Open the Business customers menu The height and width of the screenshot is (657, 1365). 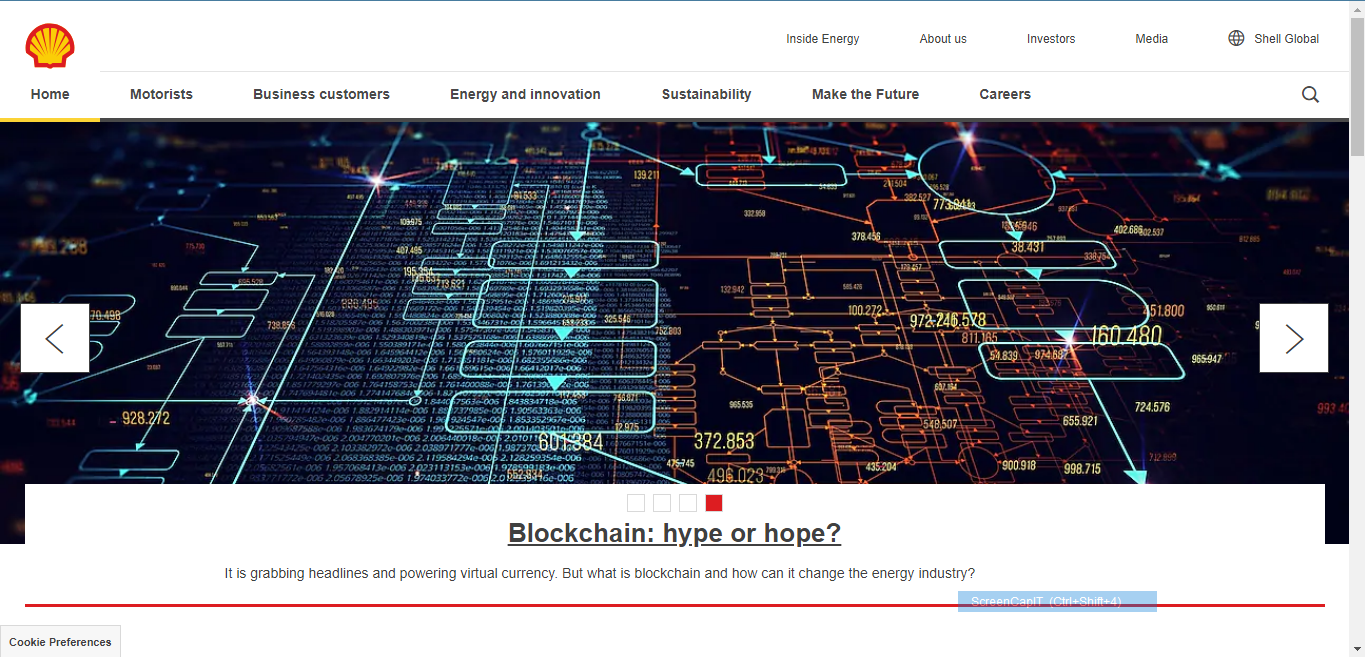click(321, 95)
